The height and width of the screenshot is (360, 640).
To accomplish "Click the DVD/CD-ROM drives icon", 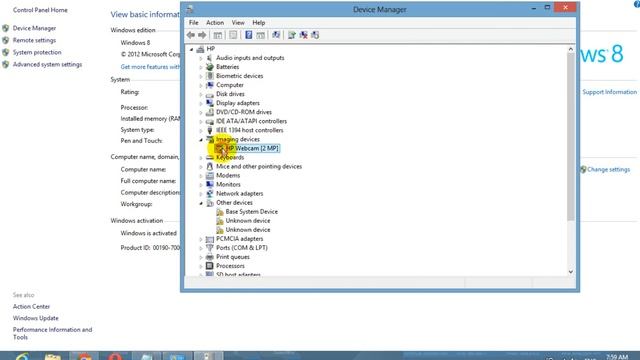I will [210, 112].
